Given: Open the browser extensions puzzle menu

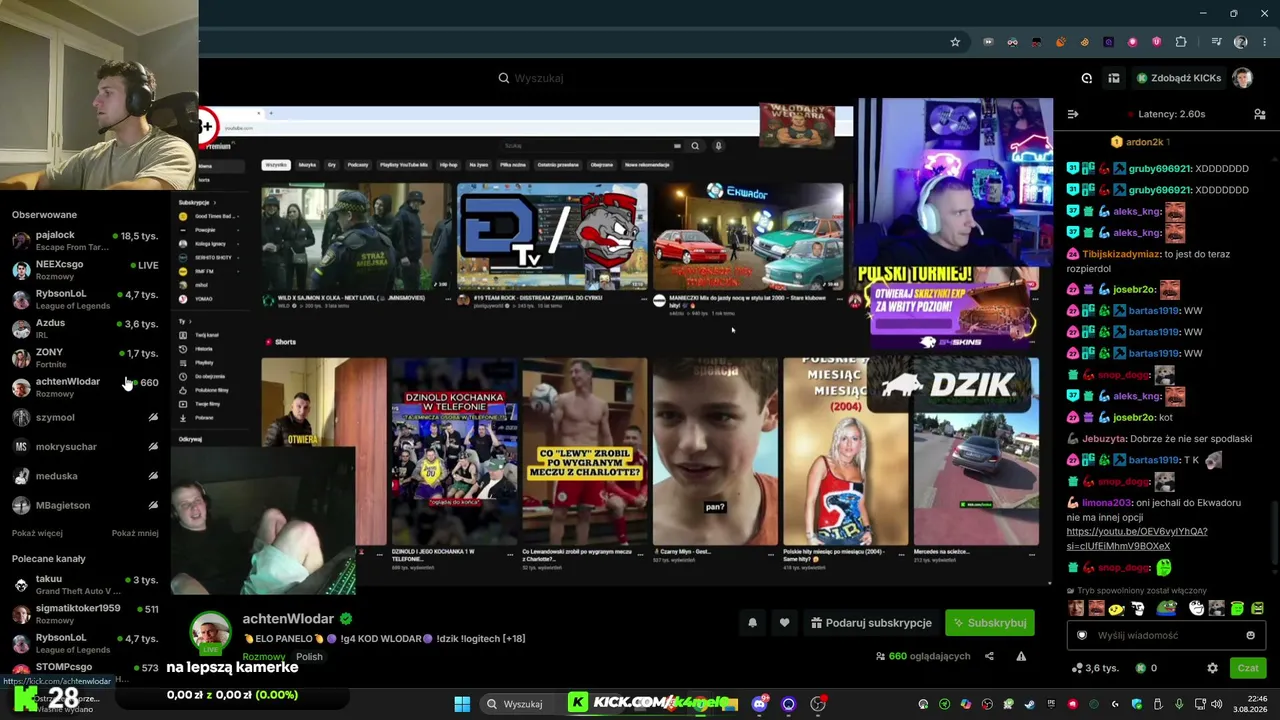Looking at the screenshot, I should point(1181,42).
